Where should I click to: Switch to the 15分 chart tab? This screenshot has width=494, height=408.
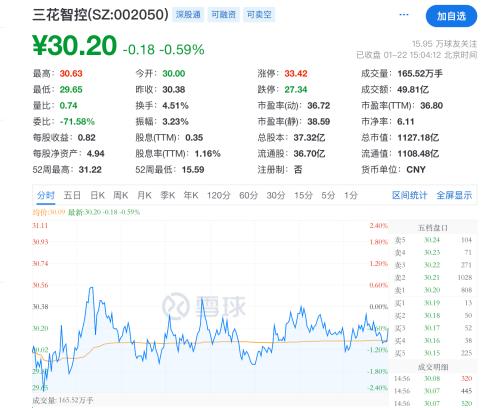[303, 195]
